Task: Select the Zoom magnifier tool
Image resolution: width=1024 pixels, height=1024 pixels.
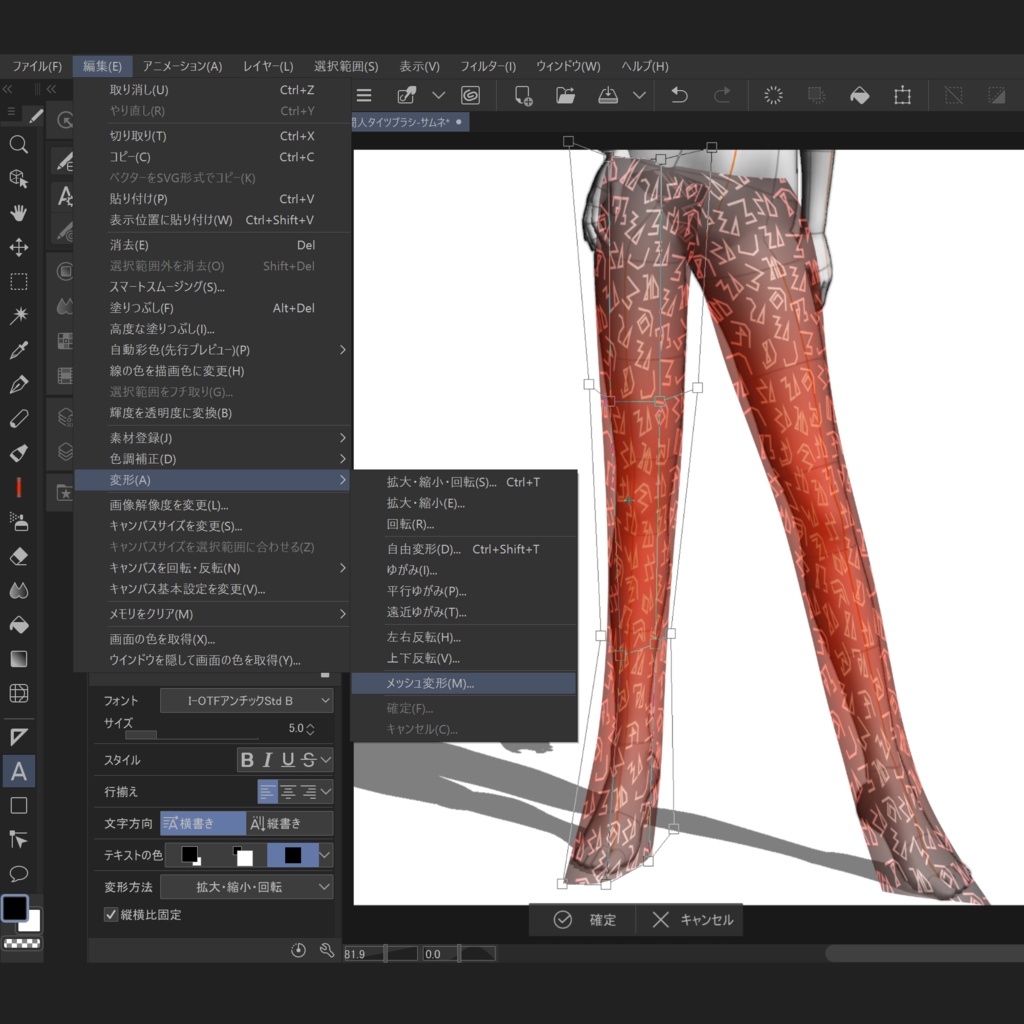Action: pos(18,144)
